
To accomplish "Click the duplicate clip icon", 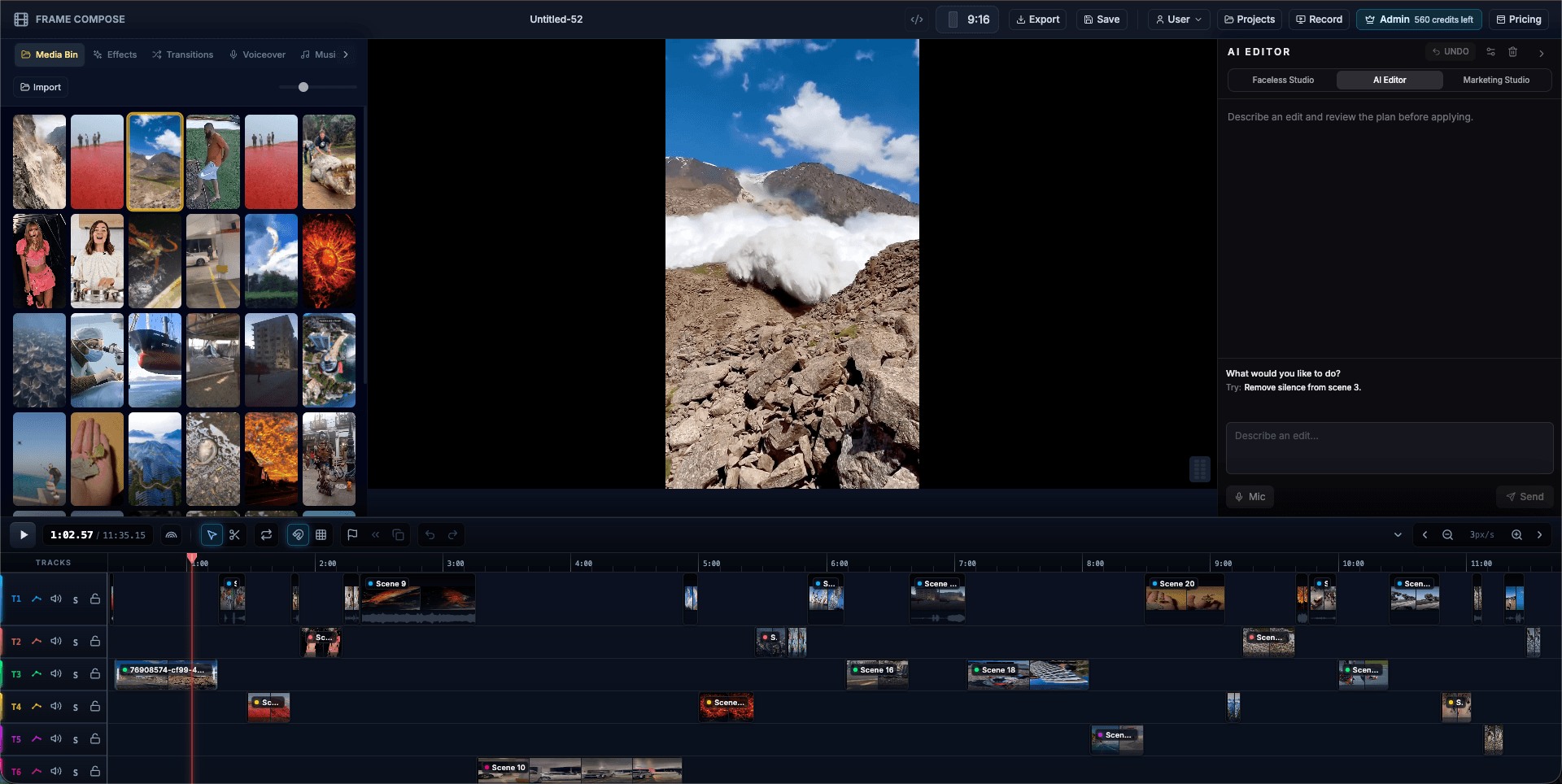I will click(398, 535).
